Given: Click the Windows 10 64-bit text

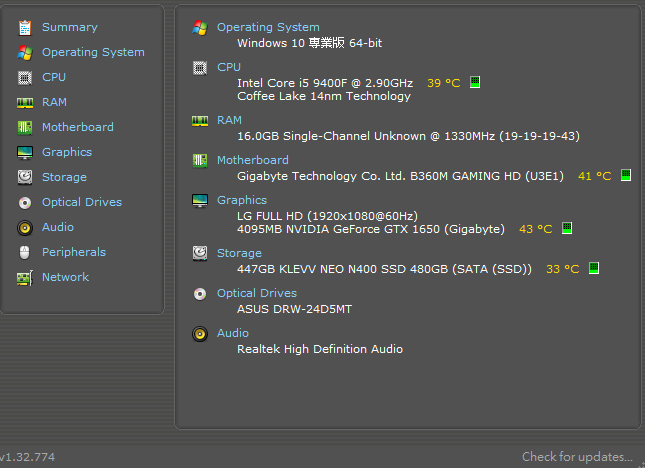Looking at the screenshot, I should tap(309, 43).
